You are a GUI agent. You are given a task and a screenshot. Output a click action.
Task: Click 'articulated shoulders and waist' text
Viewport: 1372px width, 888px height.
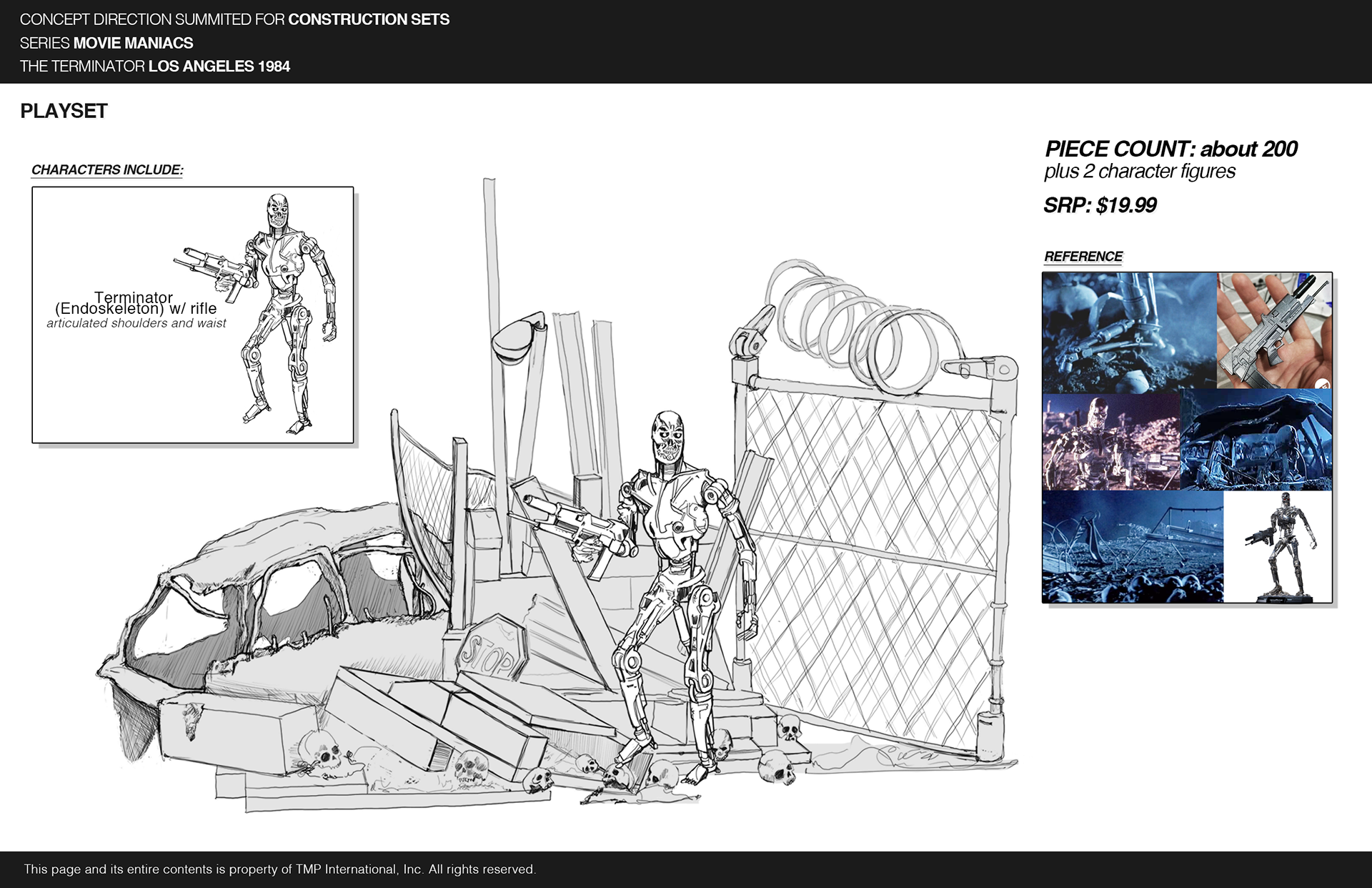(x=136, y=323)
